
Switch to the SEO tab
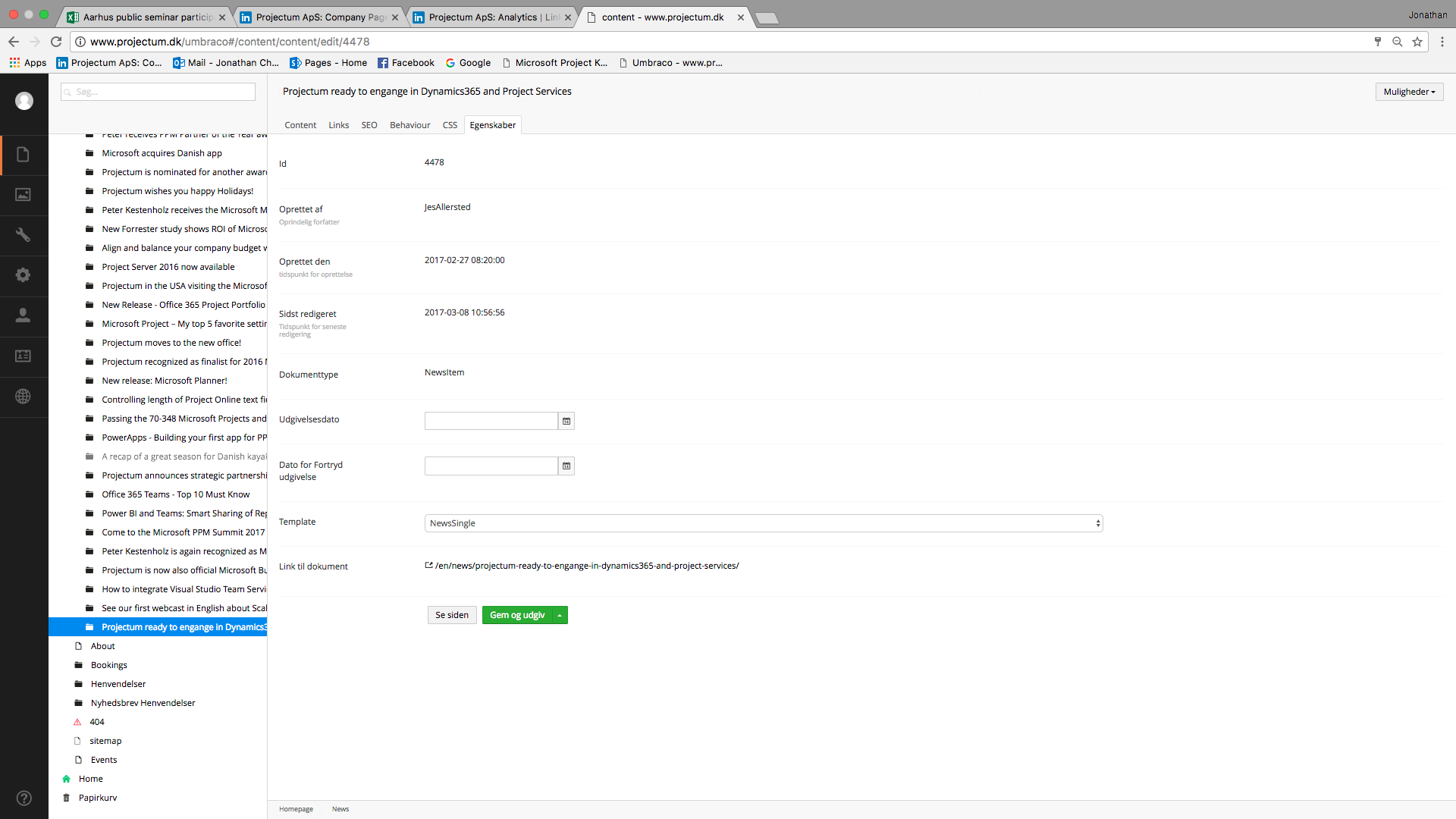[x=369, y=124]
